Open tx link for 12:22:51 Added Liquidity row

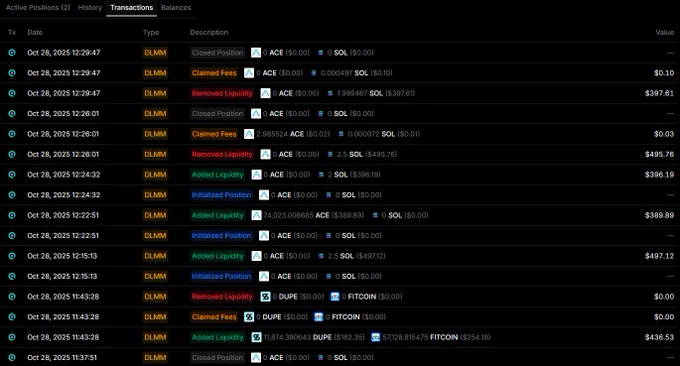12,215
